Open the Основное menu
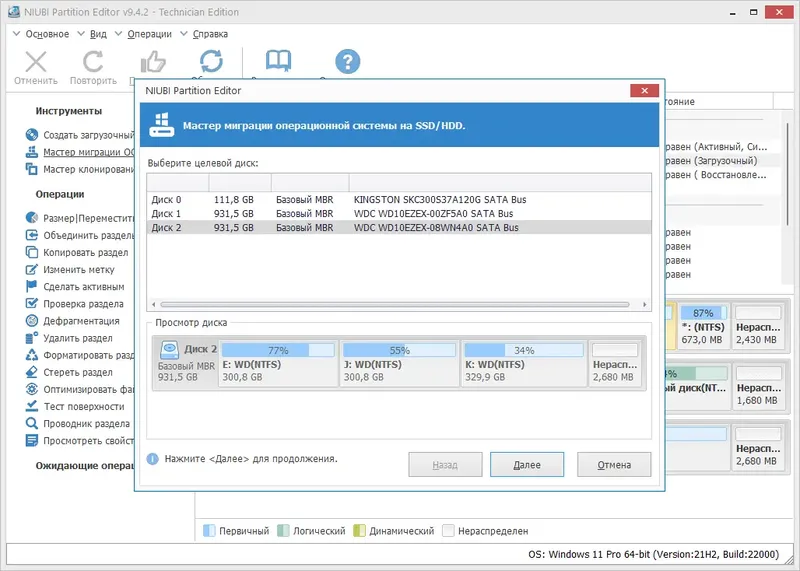This screenshot has width=800, height=571. [x=47, y=34]
